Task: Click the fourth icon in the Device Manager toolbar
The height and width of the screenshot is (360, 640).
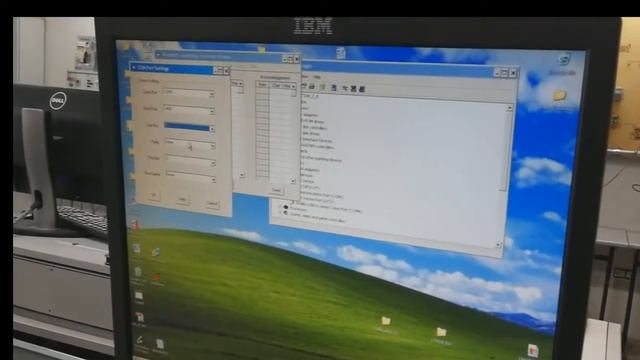Action: click(x=333, y=88)
